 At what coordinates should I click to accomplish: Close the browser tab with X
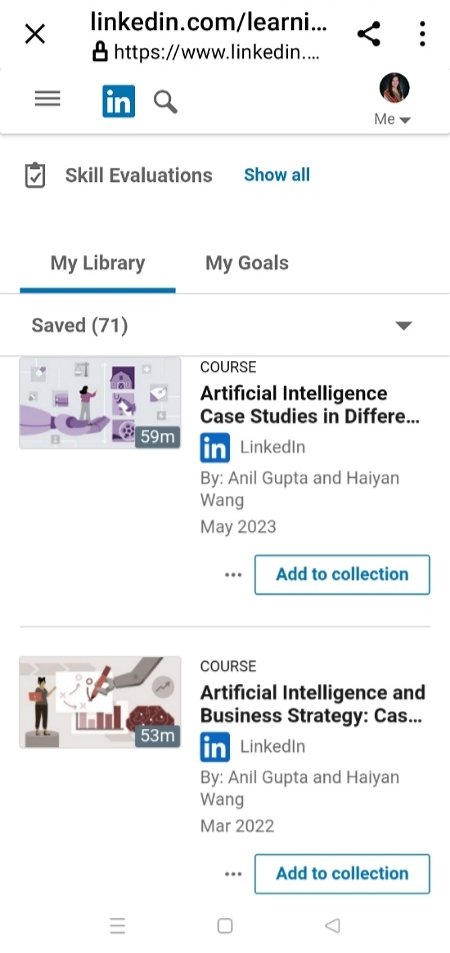tap(35, 34)
